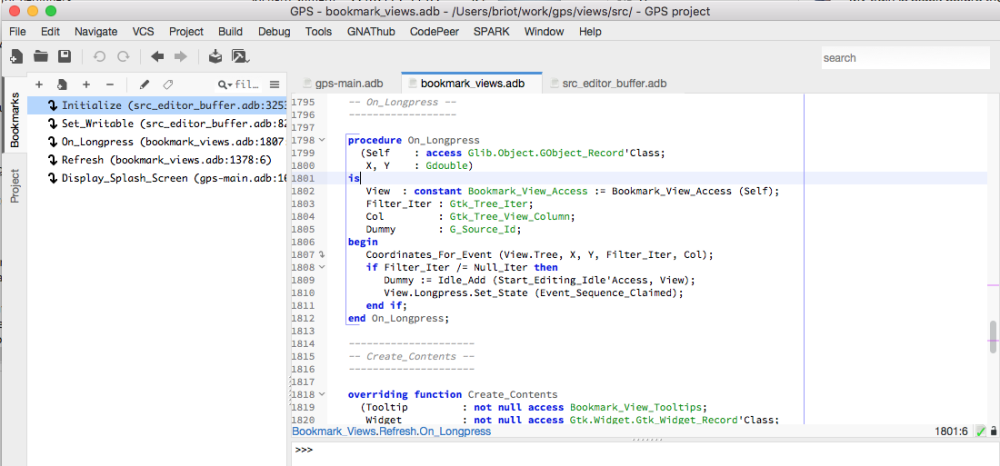Click the pencil edit icon in Bookmarks panel

click(x=144, y=85)
